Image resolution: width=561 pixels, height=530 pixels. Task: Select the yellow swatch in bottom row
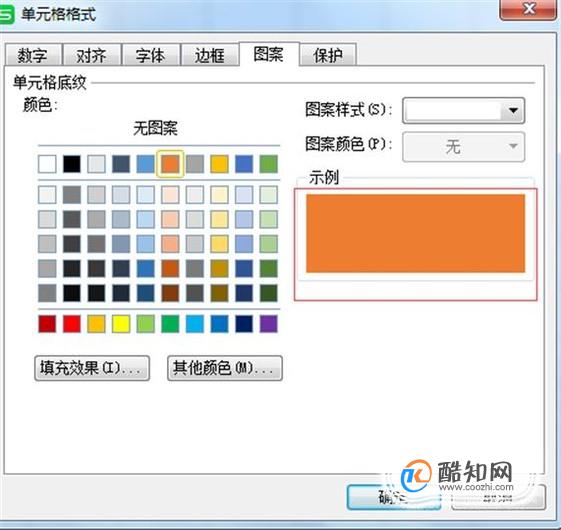121,324
